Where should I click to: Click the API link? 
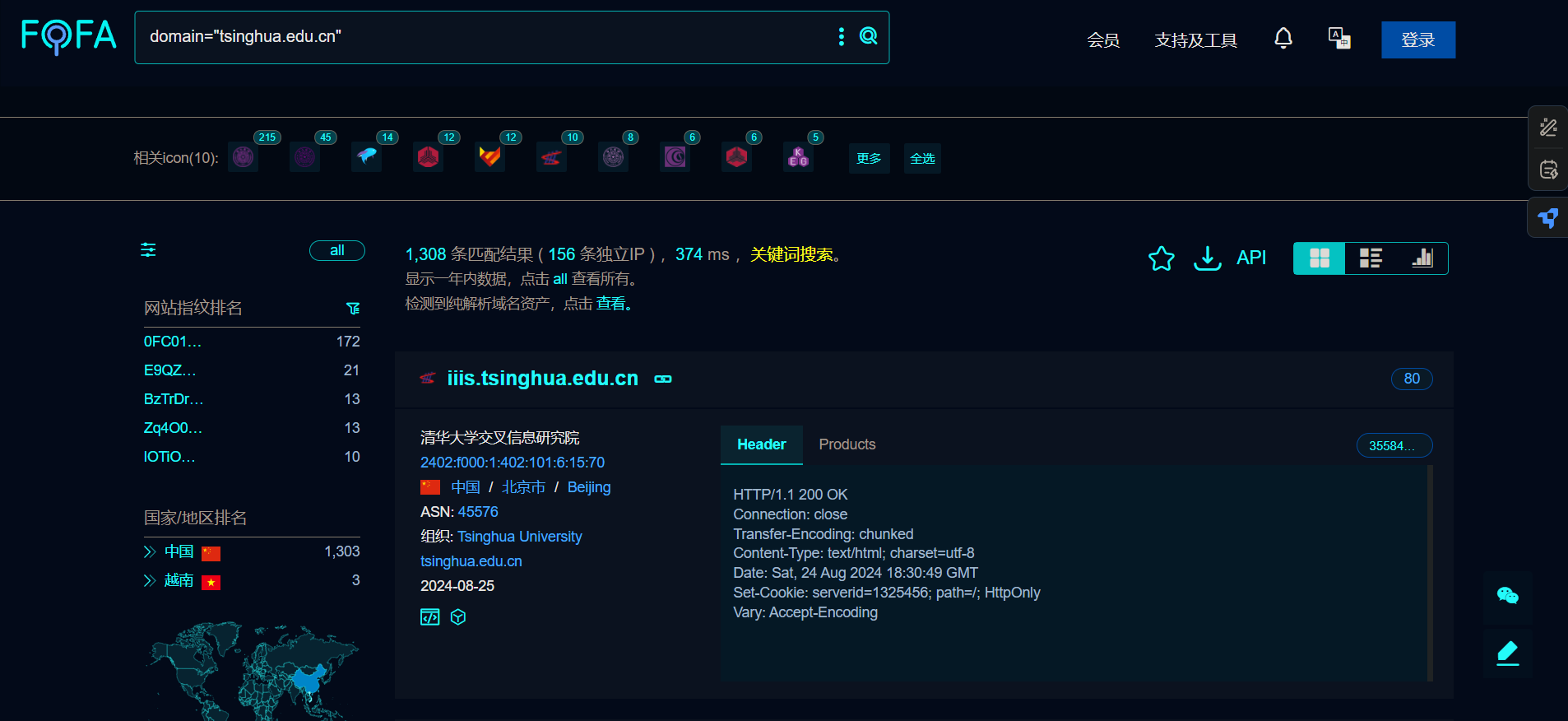[1251, 258]
